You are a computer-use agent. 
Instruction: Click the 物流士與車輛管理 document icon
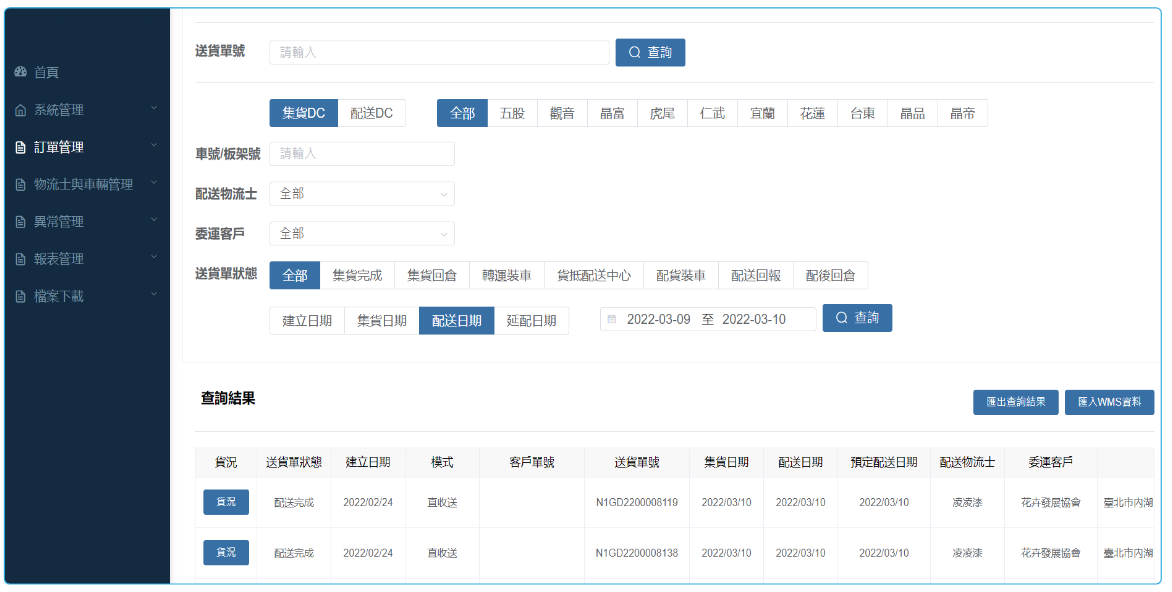[x=20, y=184]
